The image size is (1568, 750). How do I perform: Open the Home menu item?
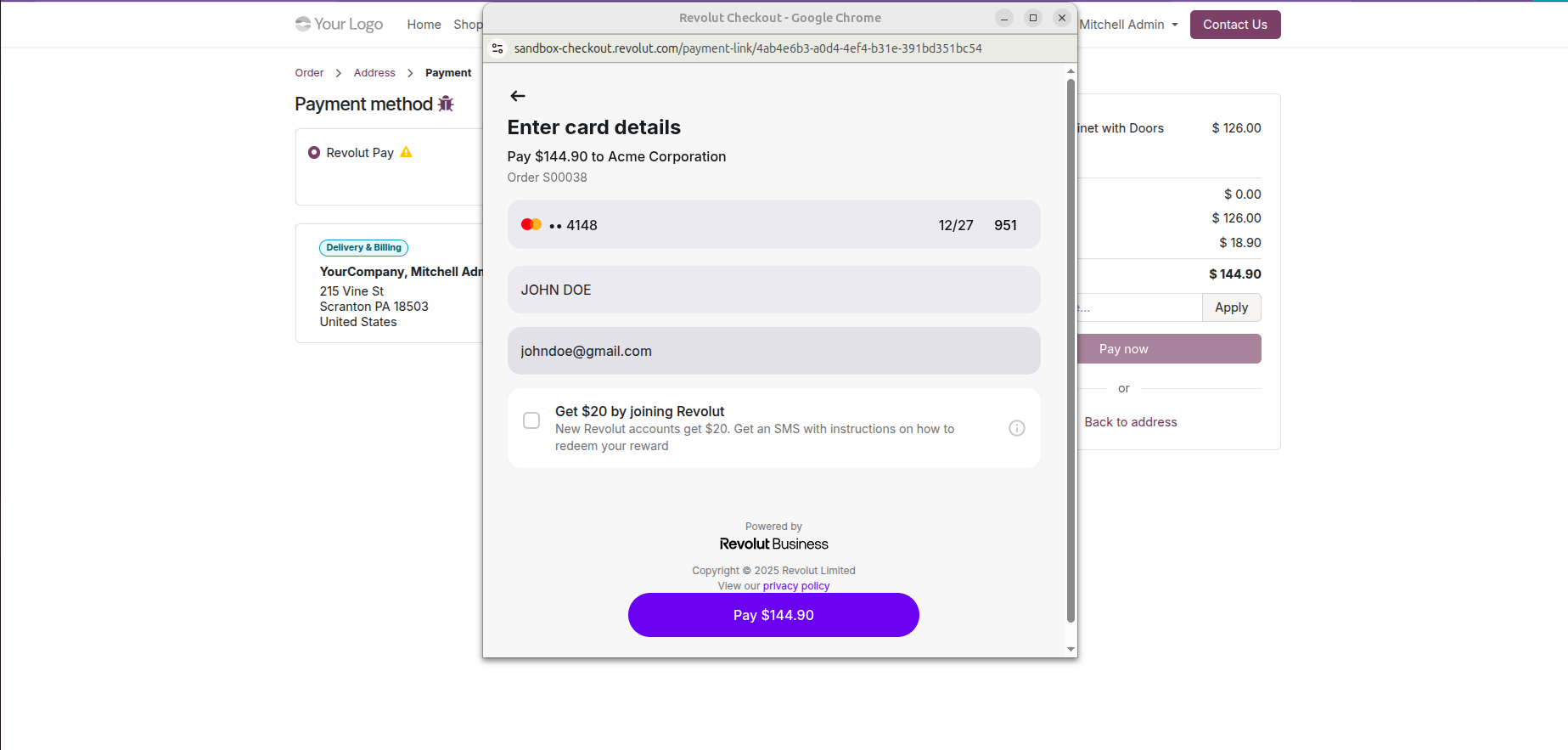424,25
